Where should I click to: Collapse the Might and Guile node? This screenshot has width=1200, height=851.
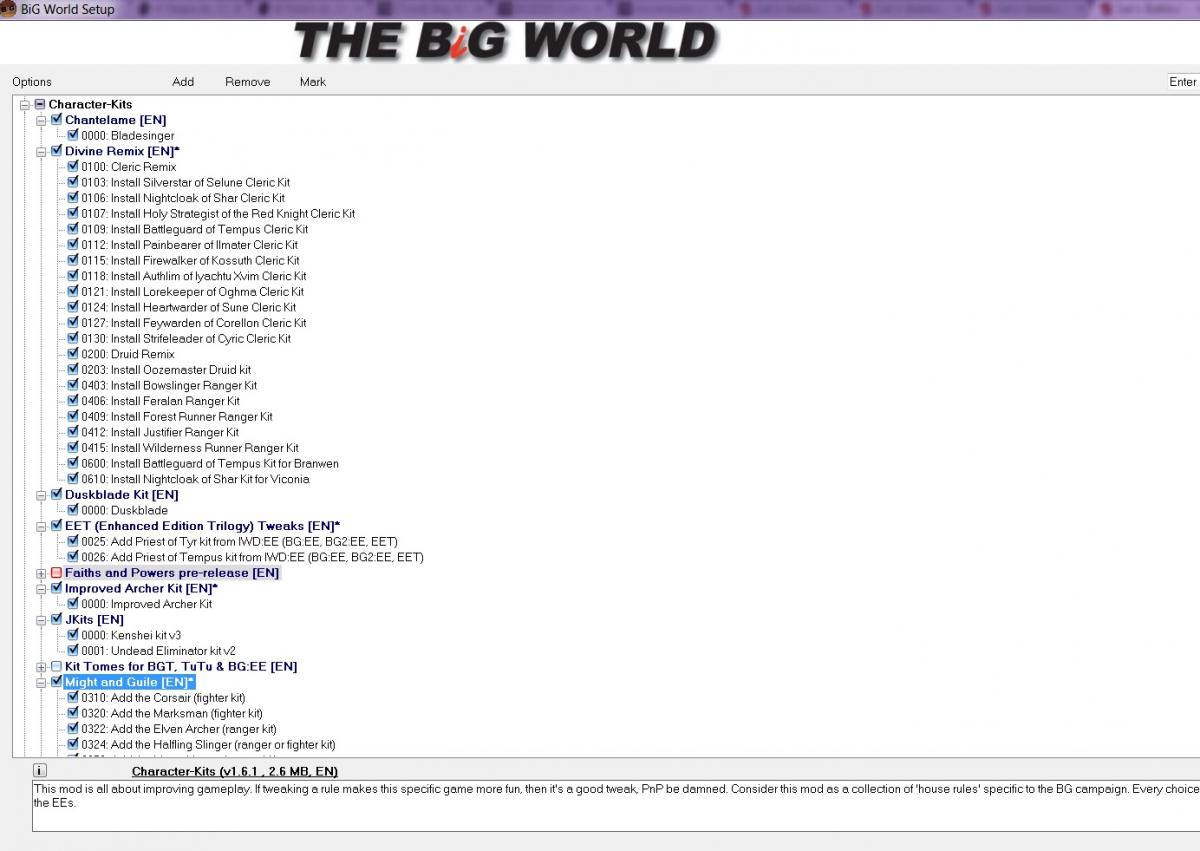coord(41,682)
